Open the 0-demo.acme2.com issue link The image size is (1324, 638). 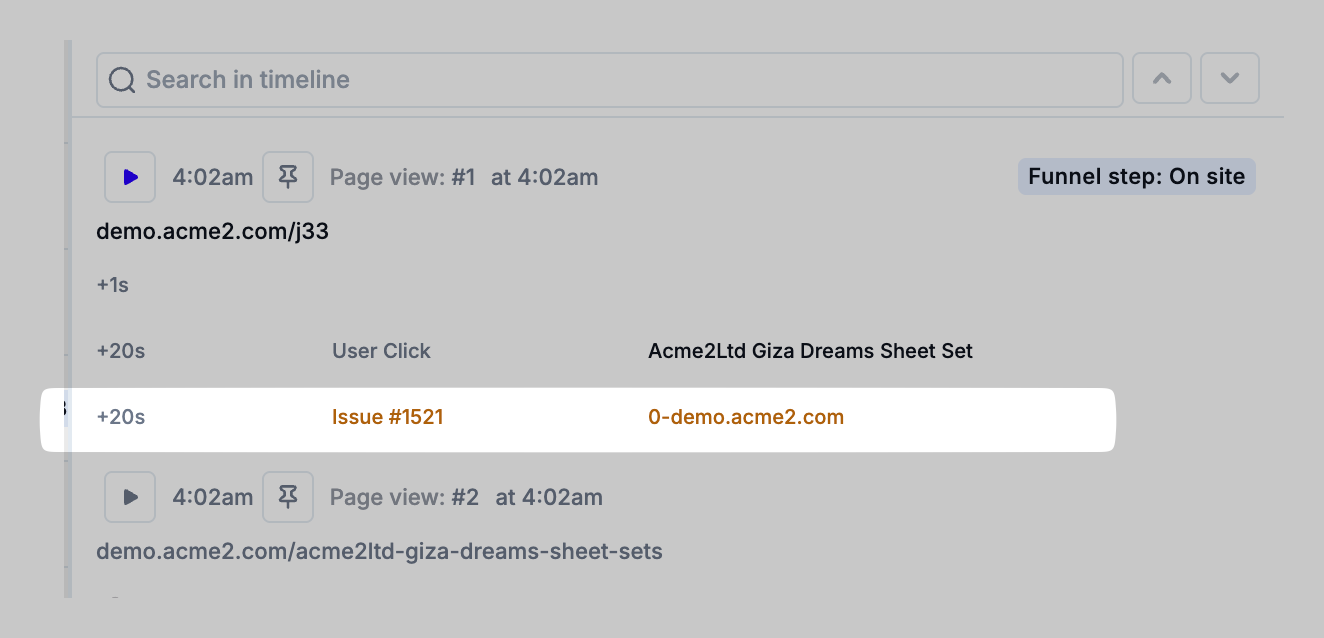(x=746, y=417)
